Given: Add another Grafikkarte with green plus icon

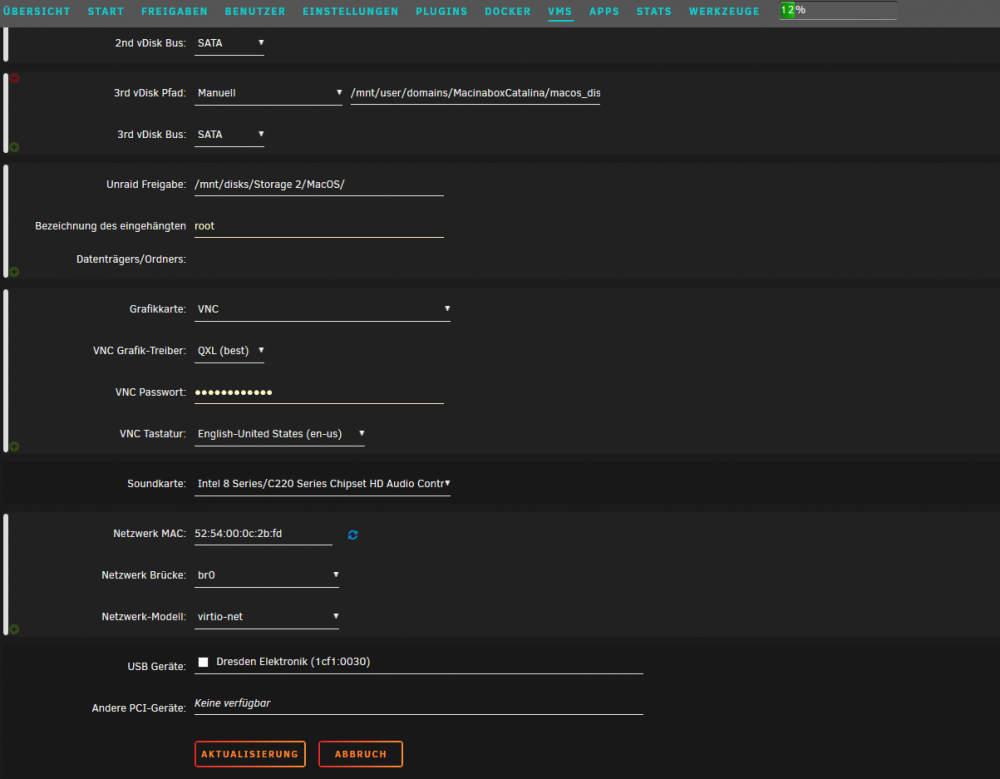Looking at the screenshot, I should pos(14,447).
